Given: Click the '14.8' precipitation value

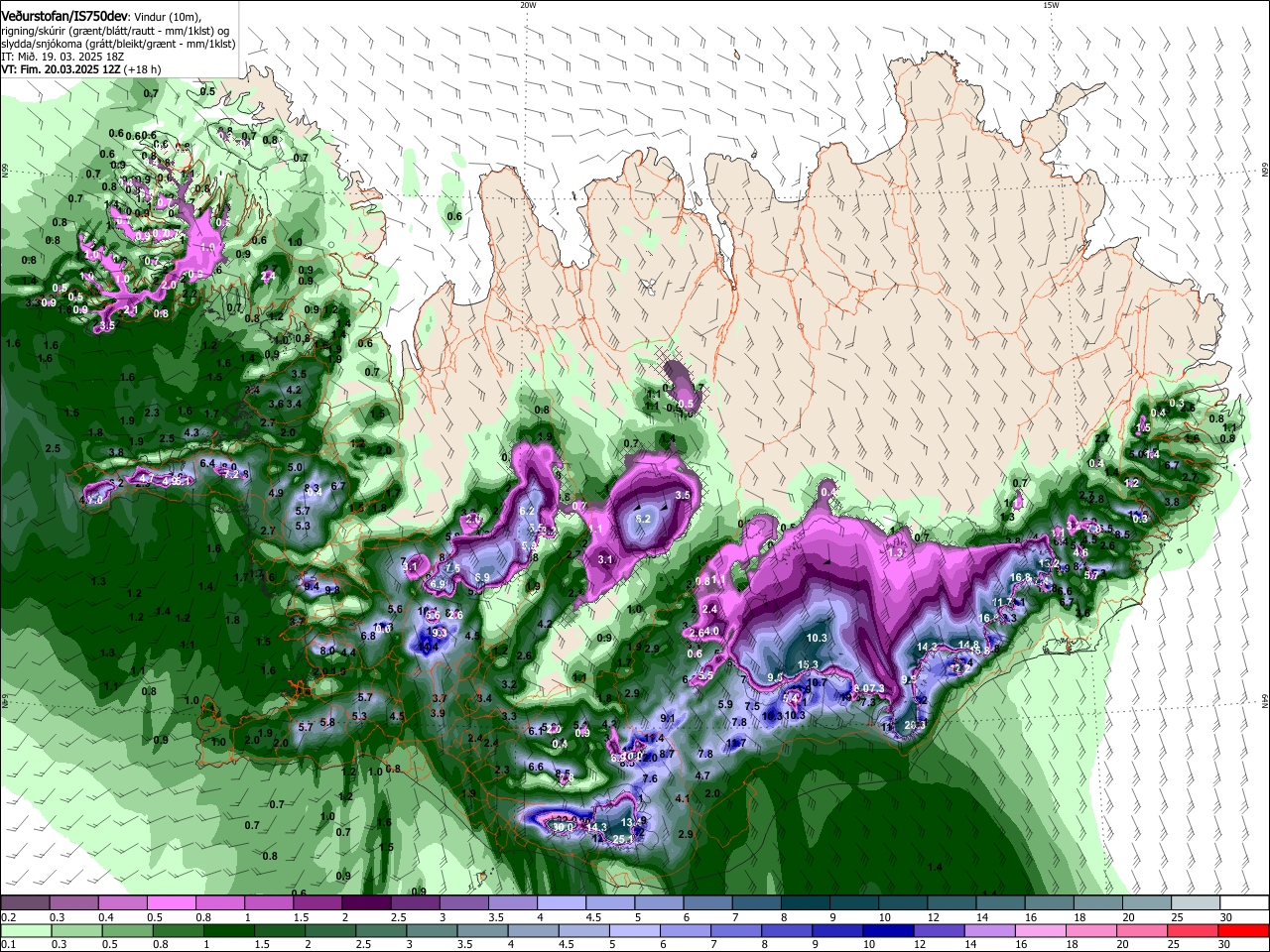Looking at the screenshot, I should [x=969, y=646].
